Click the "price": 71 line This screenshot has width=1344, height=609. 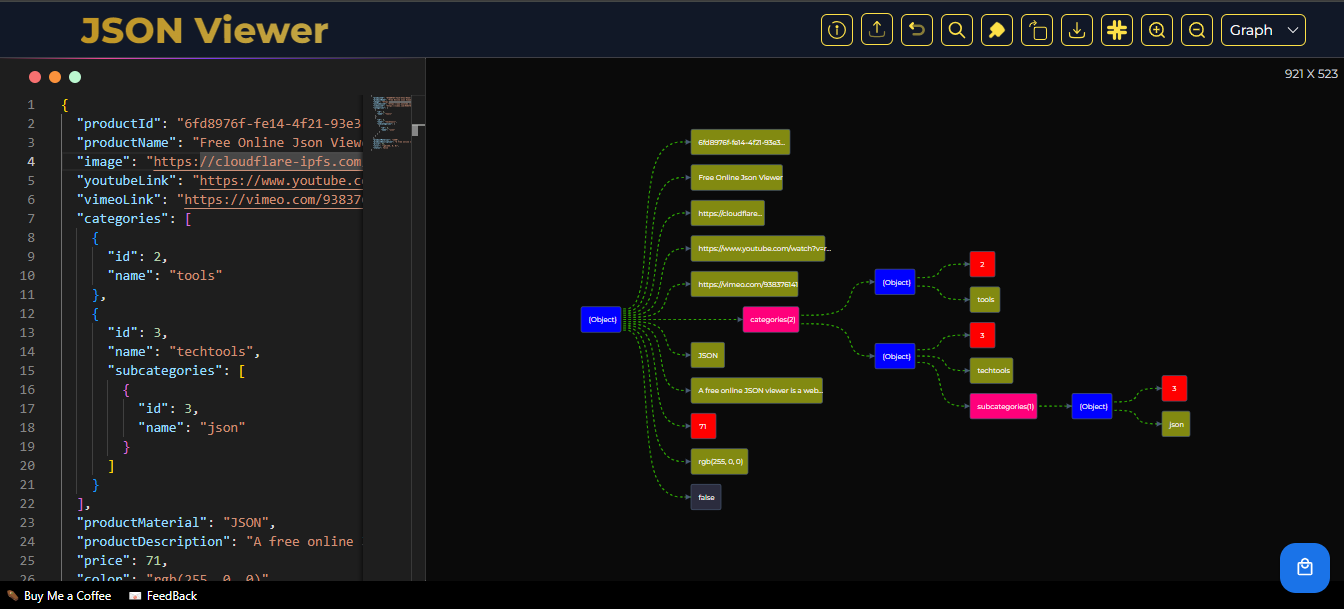click(x=123, y=560)
